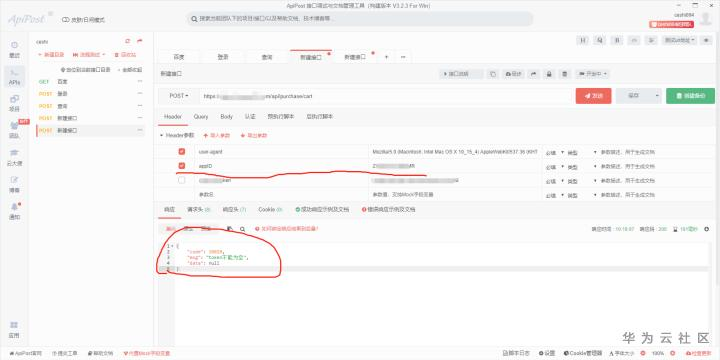Switch to the 查询 request tab

tap(267, 57)
